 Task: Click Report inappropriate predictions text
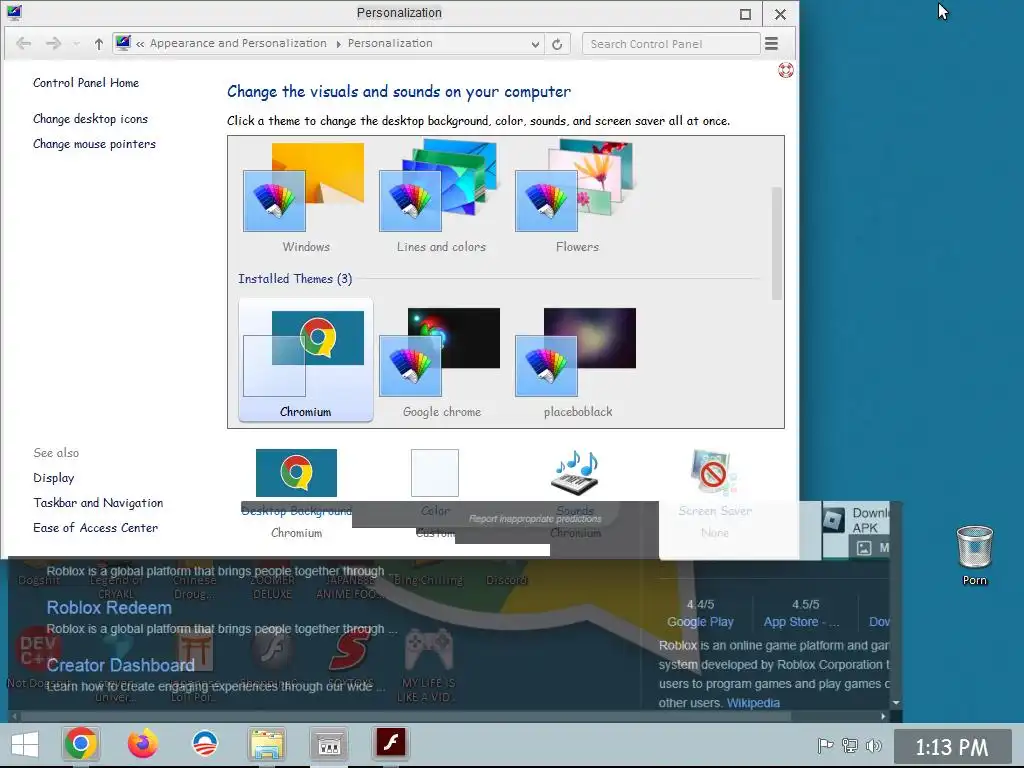pyautogui.click(x=535, y=519)
